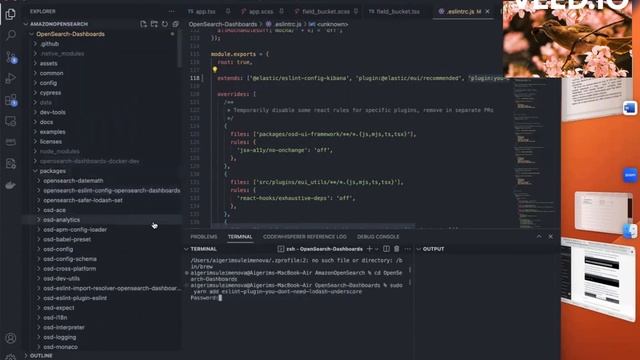Image resolution: width=640 pixels, height=360 pixels.
Task: Open the osd-babel-preset package
Action: 67,239
